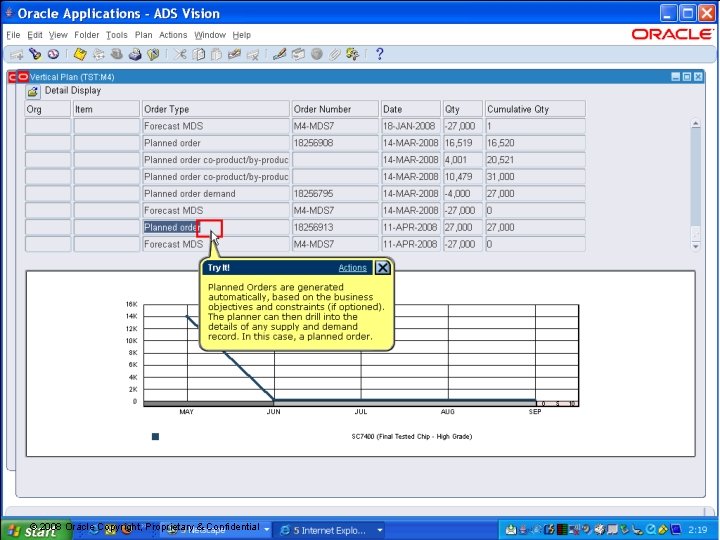Click the Save icon in toolbar

pos(81,55)
